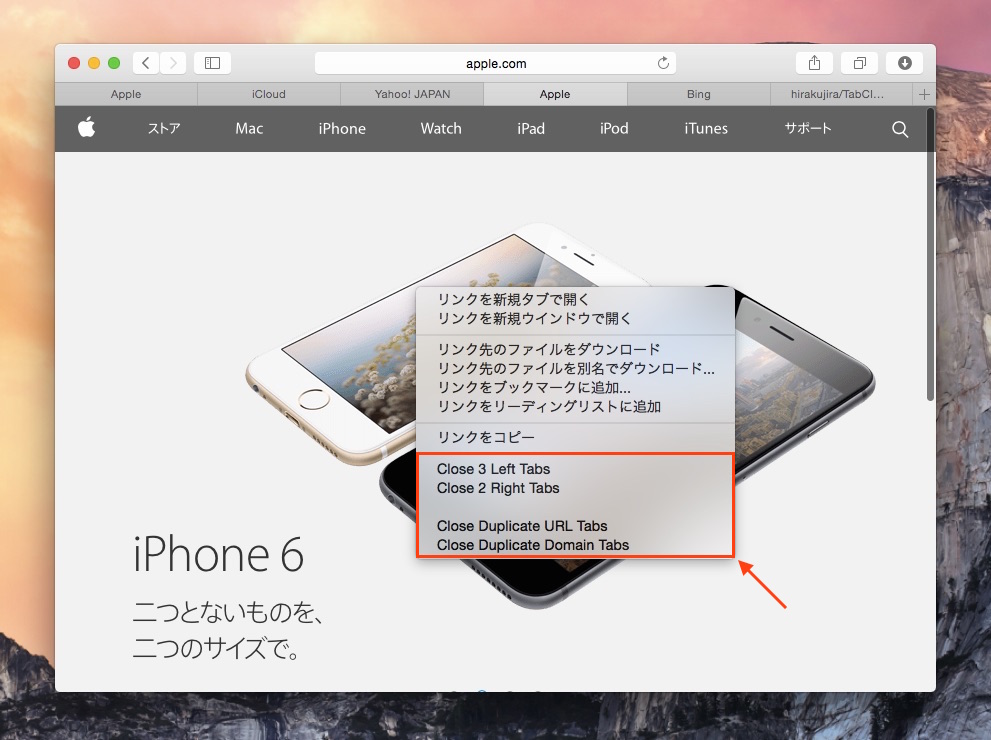Open the Watch navigation link
This screenshot has height=740, width=991.
point(441,128)
